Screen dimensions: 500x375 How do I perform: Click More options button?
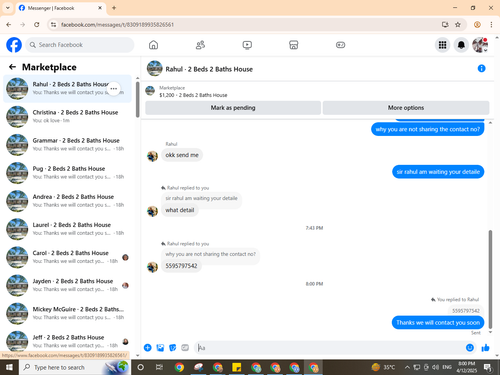406,108
